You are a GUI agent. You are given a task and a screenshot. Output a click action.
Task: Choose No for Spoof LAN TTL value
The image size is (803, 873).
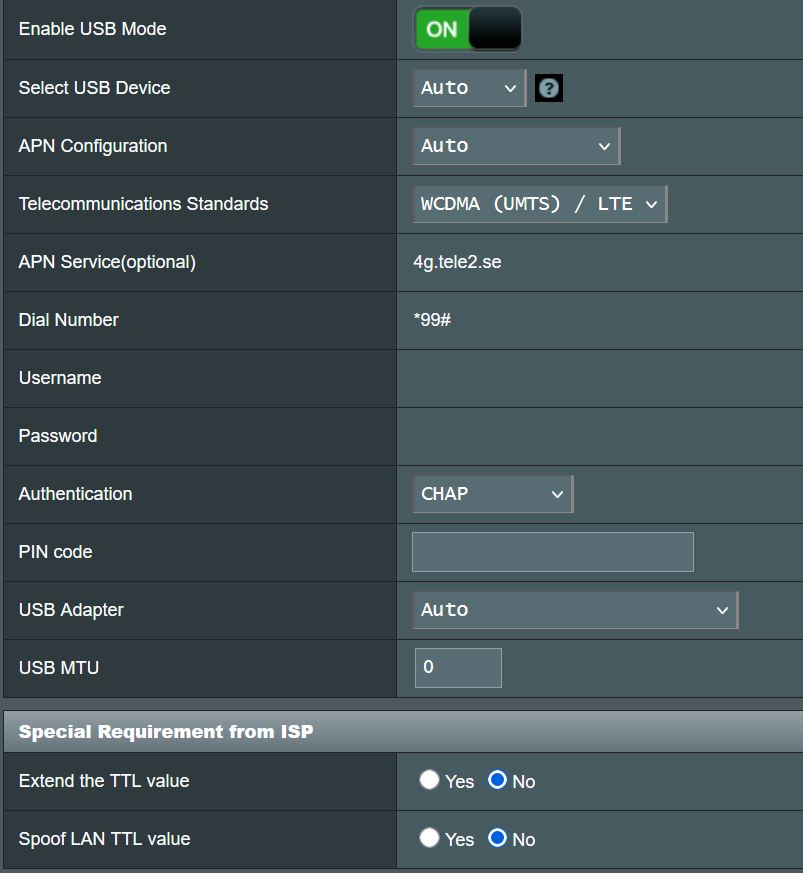[497, 838]
